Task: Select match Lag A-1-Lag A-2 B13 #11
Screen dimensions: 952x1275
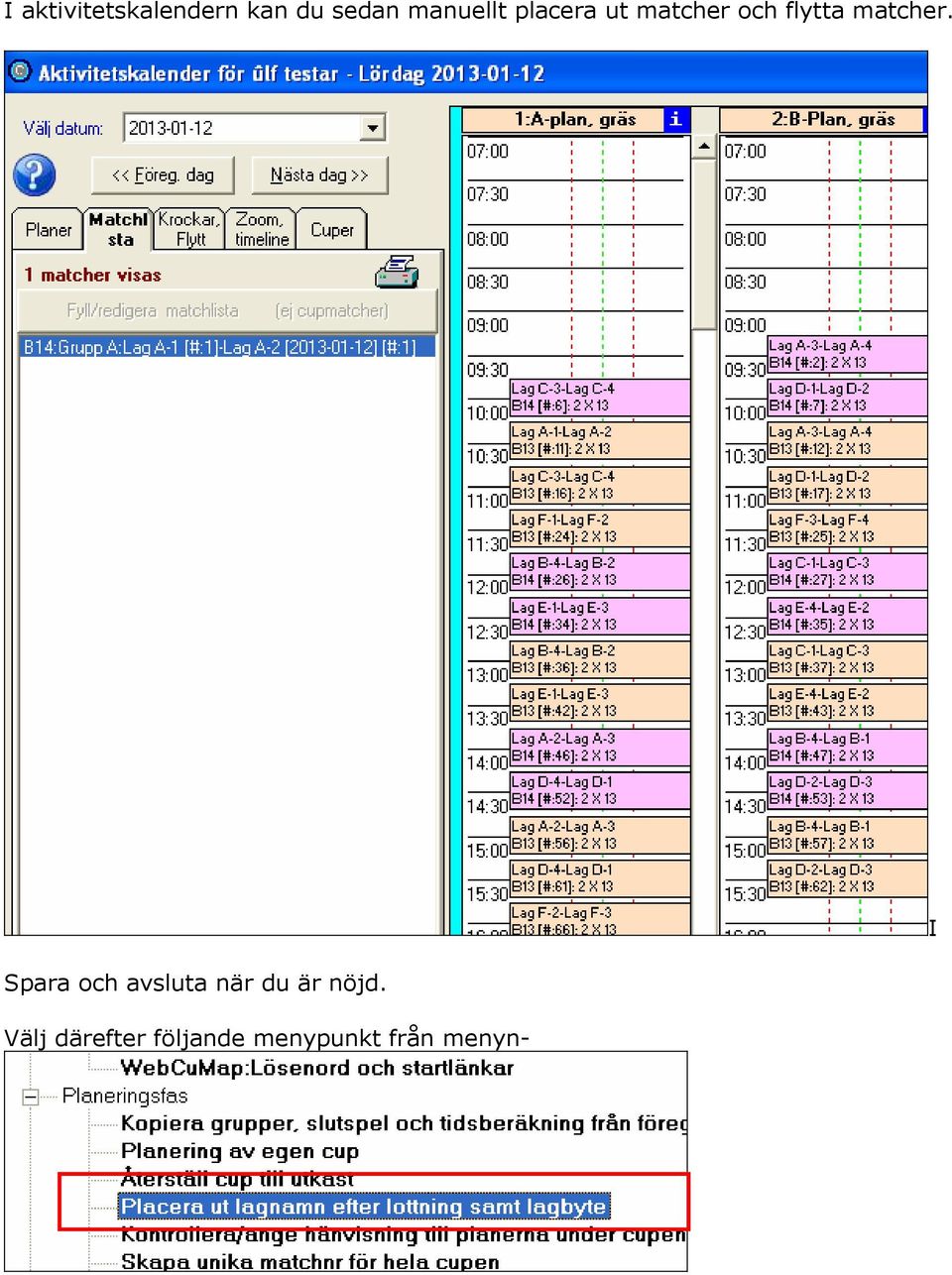Action: (x=600, y=441)
